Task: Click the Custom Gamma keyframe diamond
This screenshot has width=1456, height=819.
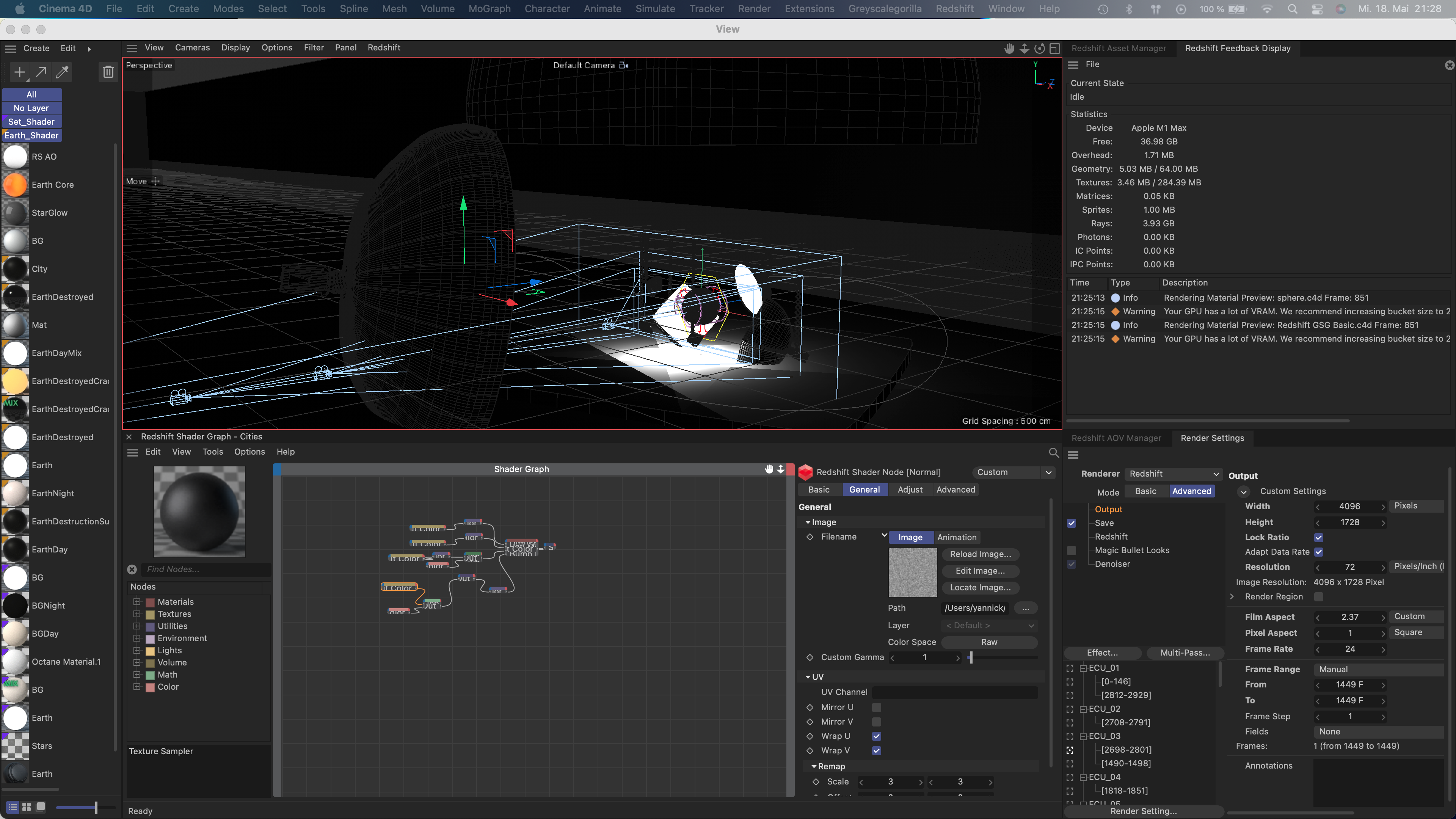Action: pos(810,657)
